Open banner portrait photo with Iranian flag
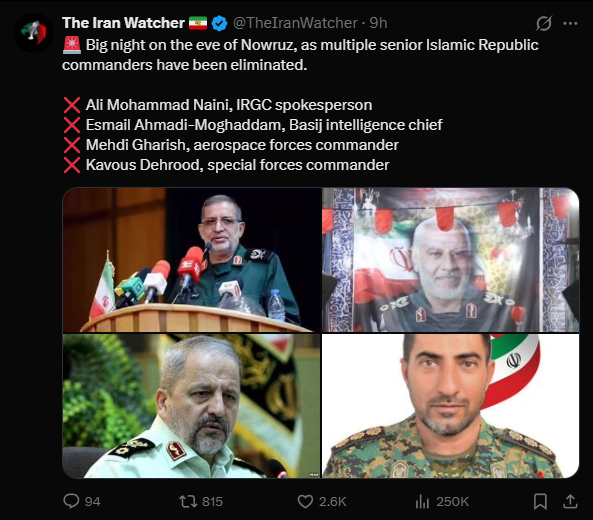 coord(450,260)
